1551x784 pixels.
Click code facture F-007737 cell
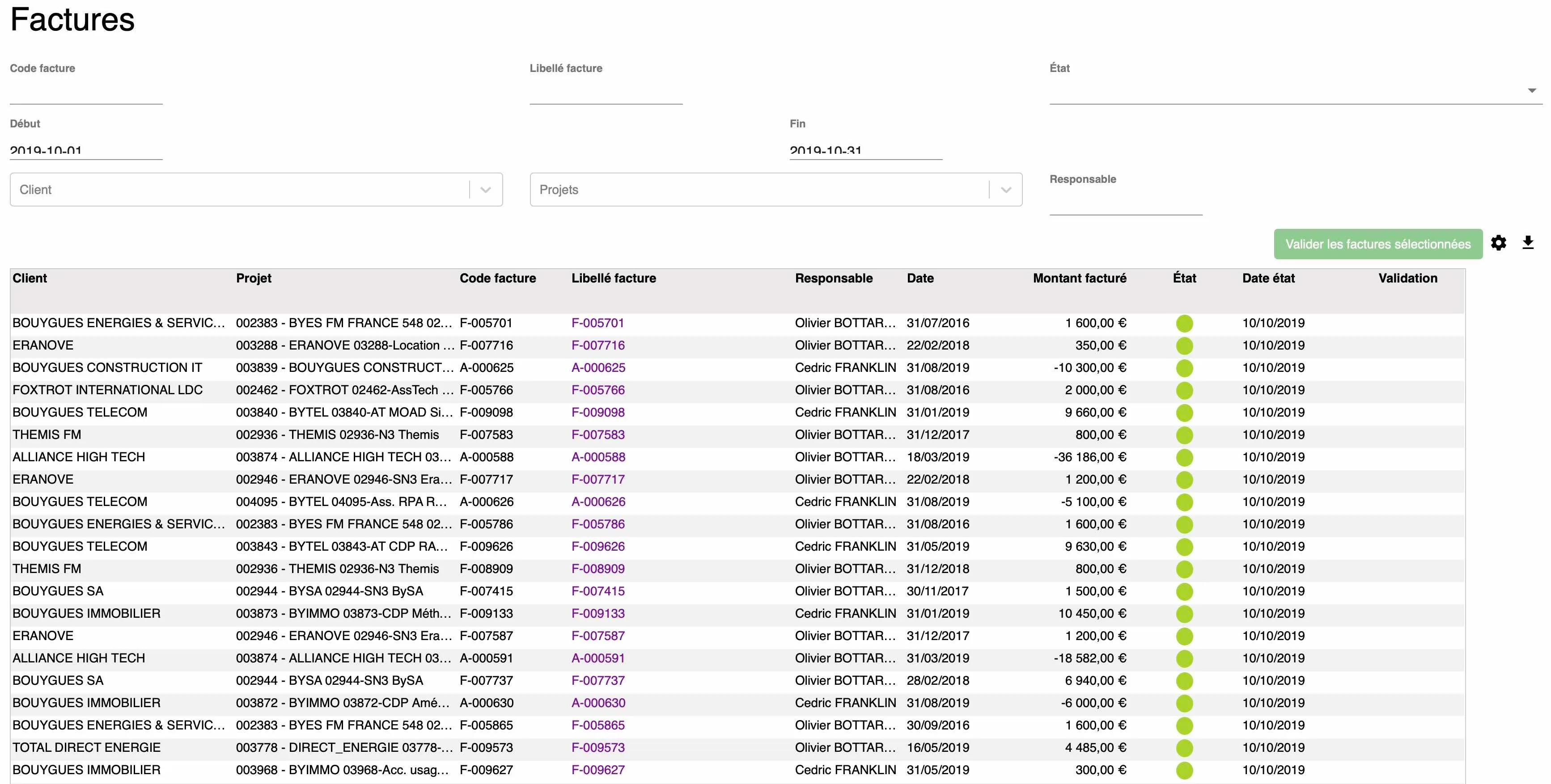486,680
